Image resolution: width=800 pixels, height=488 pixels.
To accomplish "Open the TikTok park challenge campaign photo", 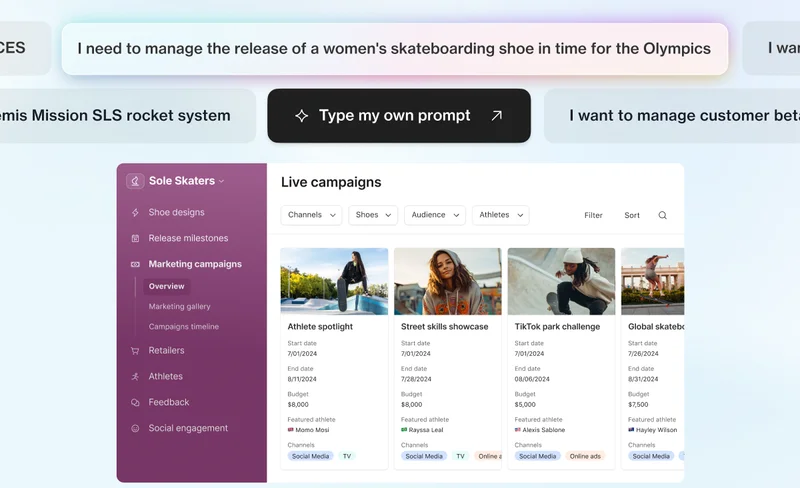I will click(561, 281).
